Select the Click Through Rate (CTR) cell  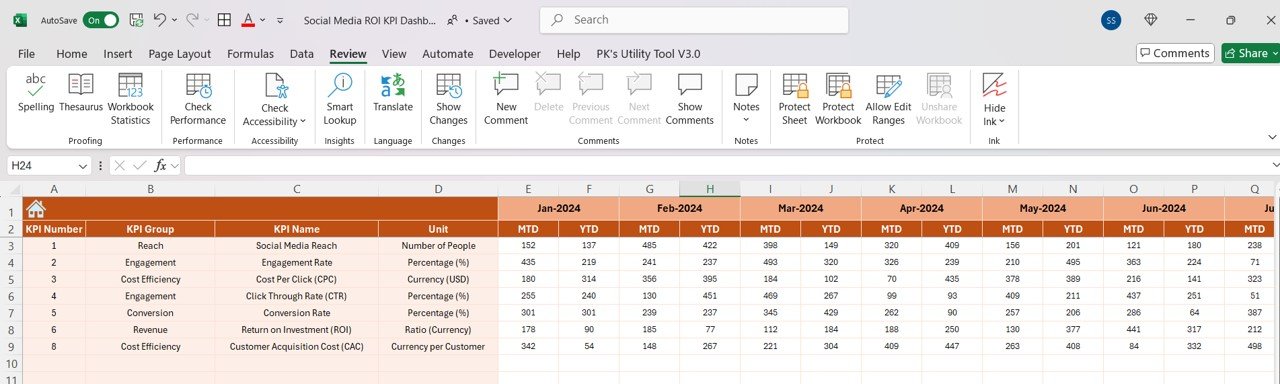pyautogui.click(x=297, y=296)
